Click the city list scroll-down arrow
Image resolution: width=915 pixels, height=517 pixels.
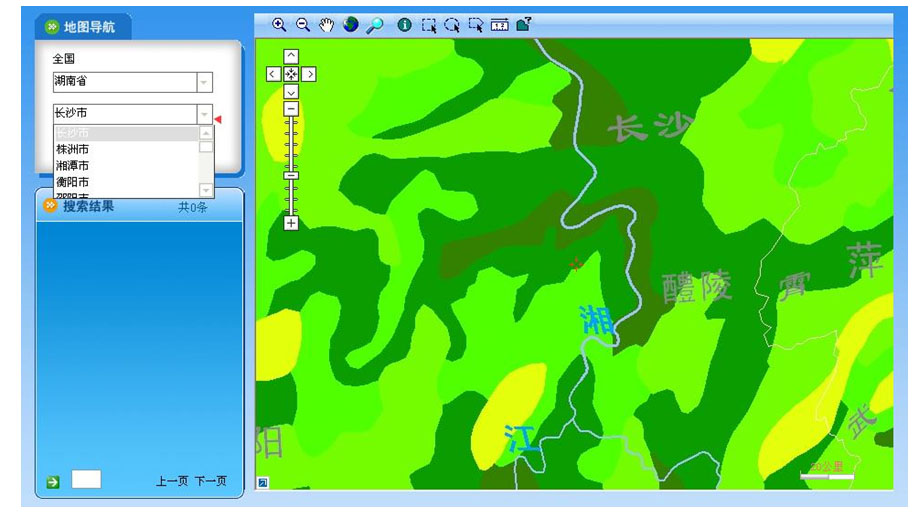tap(206, 190)
